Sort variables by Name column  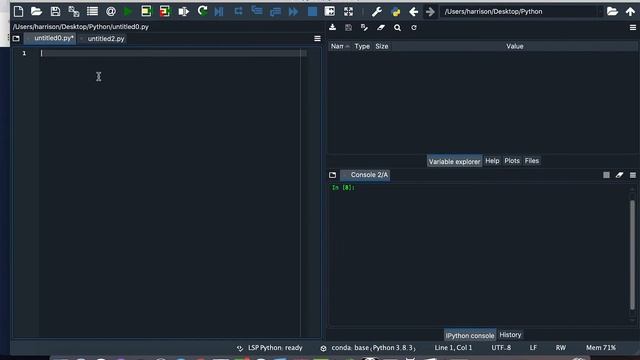[x=340, y=46]
